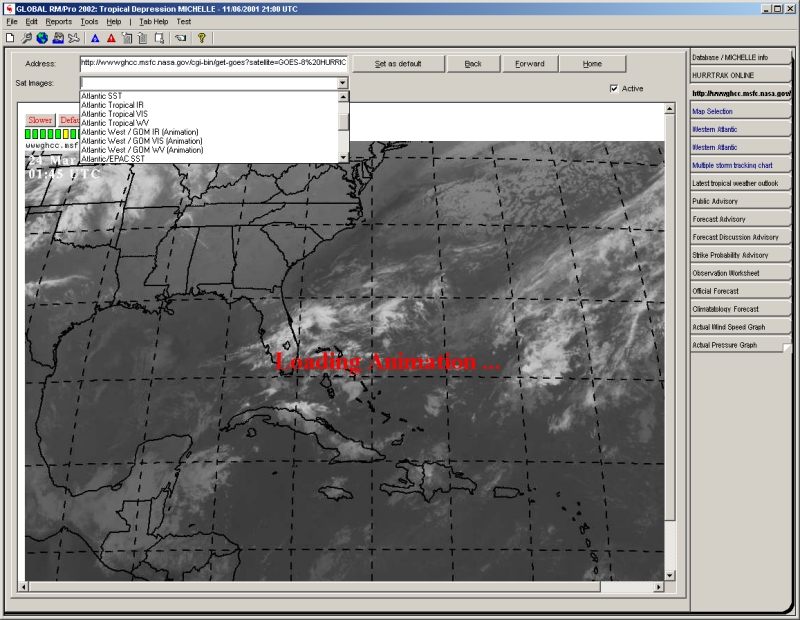Select Atlantic Tropical WV from the list
This screenshot has width=800, height=620.
[209, 123]
